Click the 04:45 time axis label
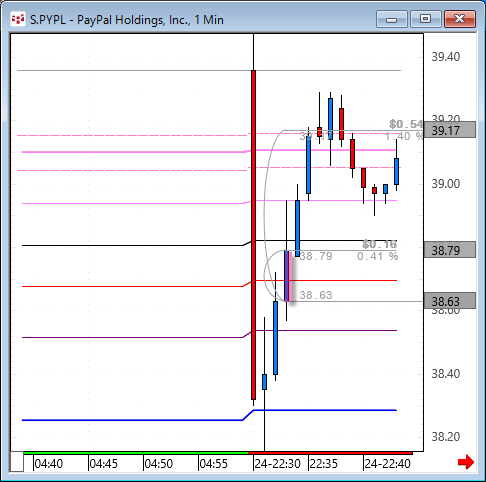 (x=104, y=464)
